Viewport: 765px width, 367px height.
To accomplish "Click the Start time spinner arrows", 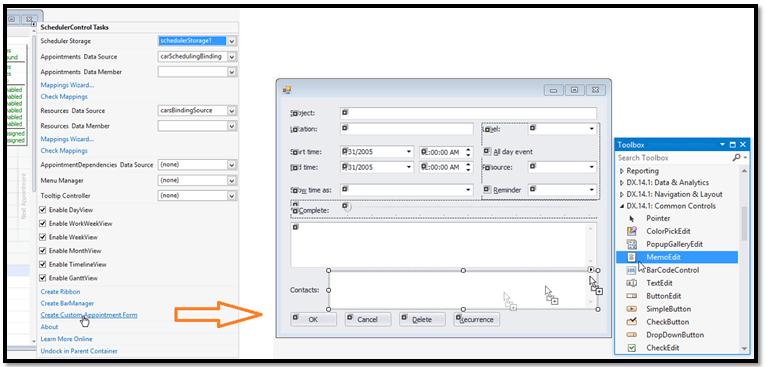I will (469, 152).
